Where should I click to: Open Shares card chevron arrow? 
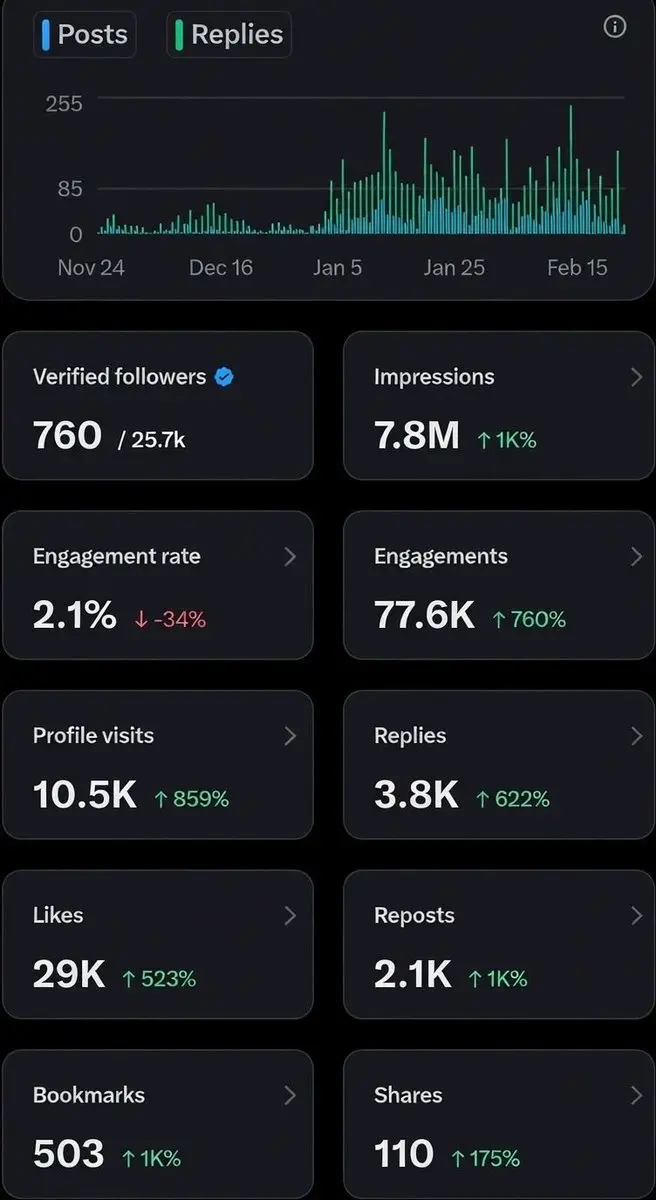pyautogui.click(x=636, y=1095)
